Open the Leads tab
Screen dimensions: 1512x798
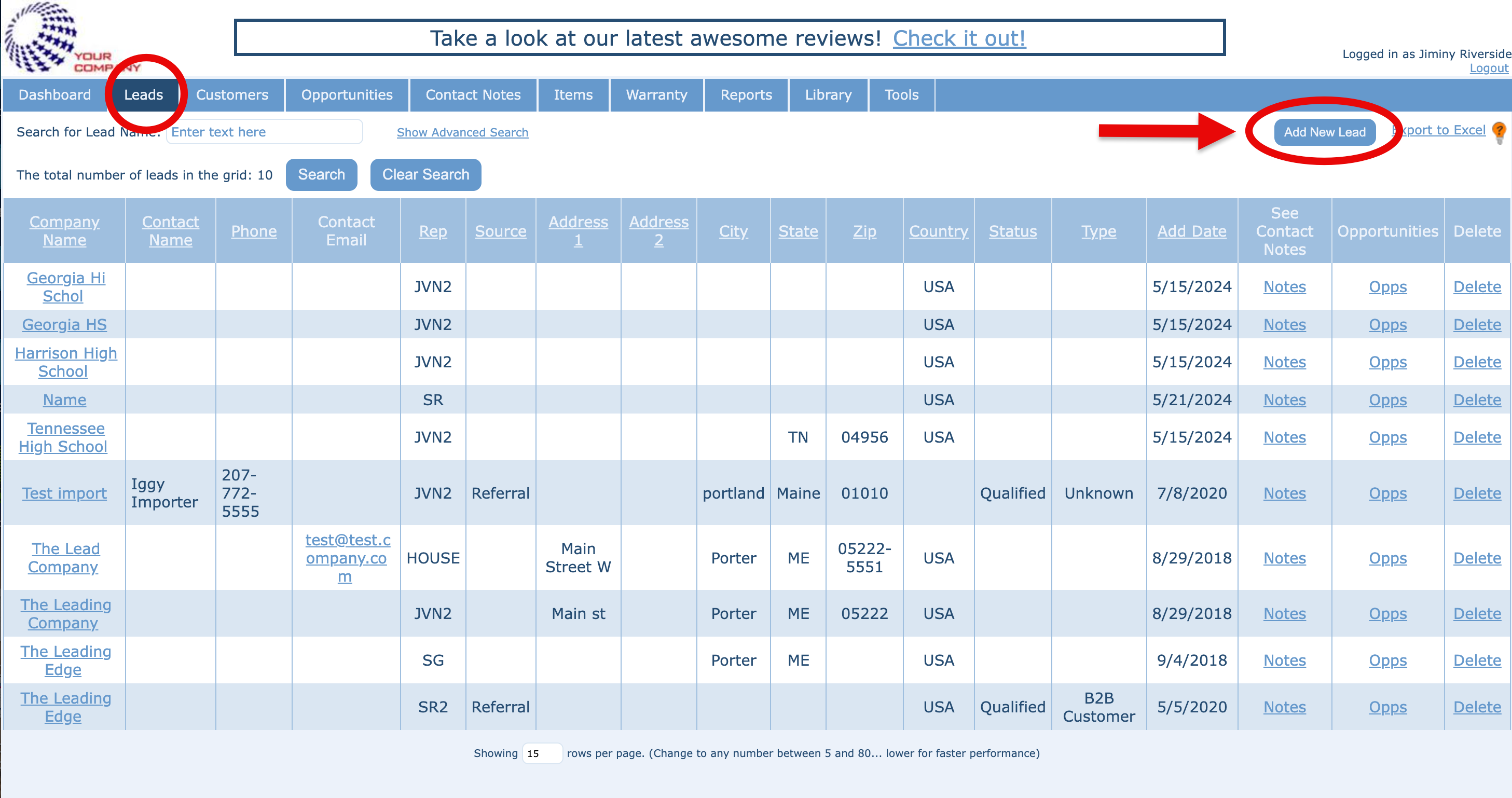143,95
